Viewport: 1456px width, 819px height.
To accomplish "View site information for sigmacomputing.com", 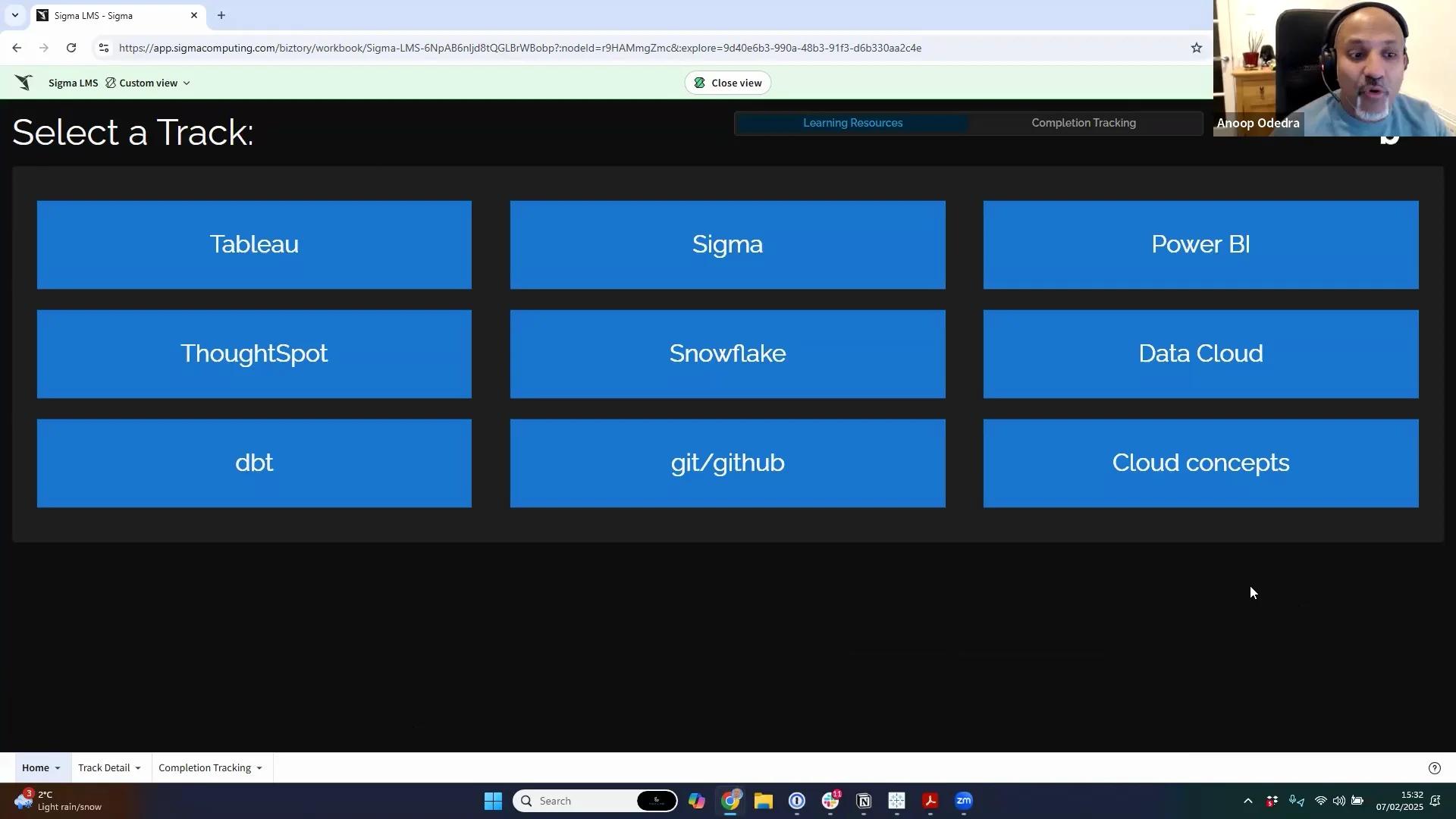I will point(104,48).
